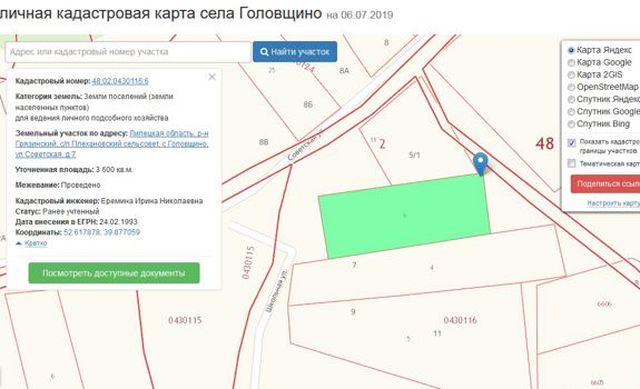Close the parcel info popup
This screenshot has height=389, width=640.
click(x=212, y=77)
